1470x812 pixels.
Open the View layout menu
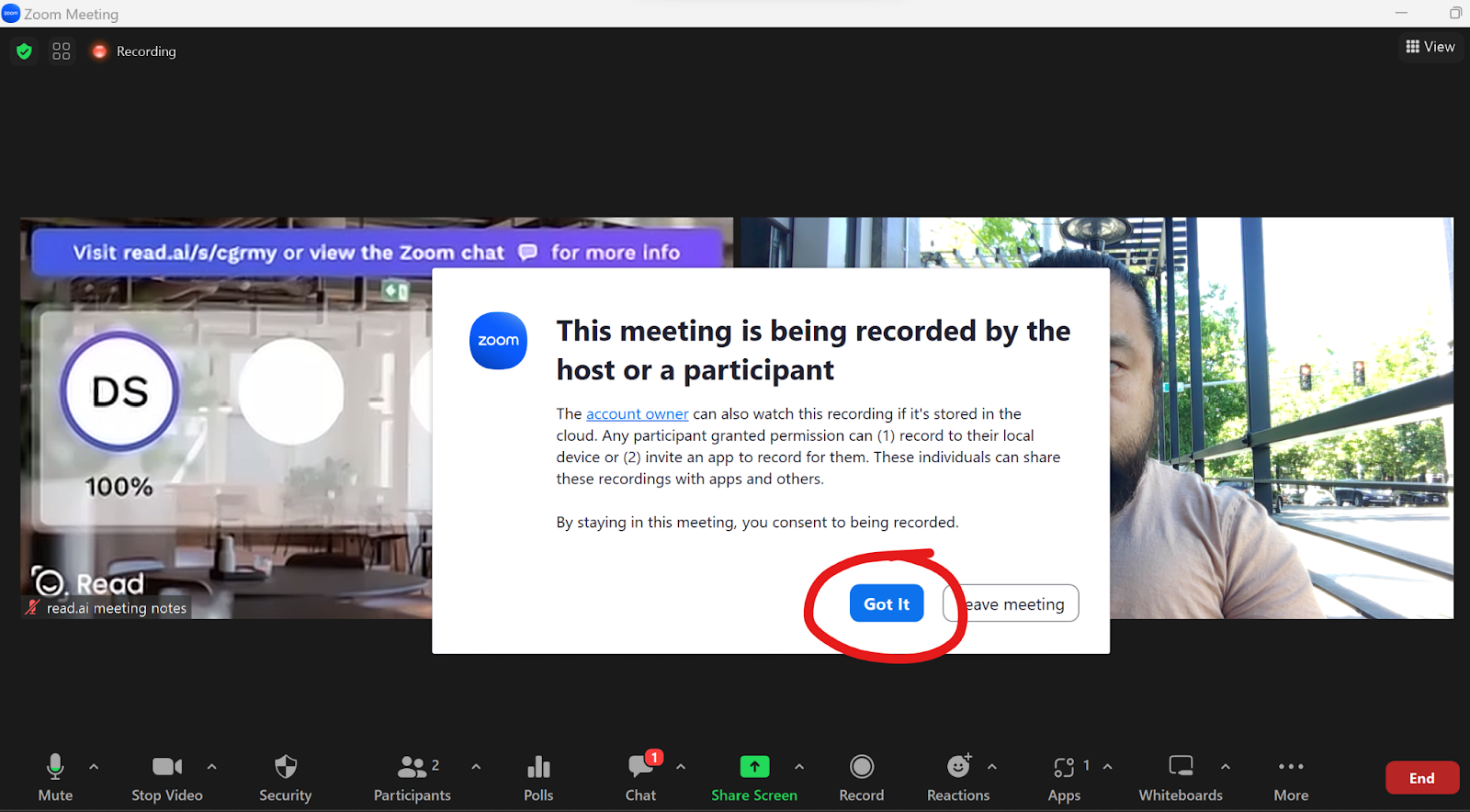click(1430, 47)
